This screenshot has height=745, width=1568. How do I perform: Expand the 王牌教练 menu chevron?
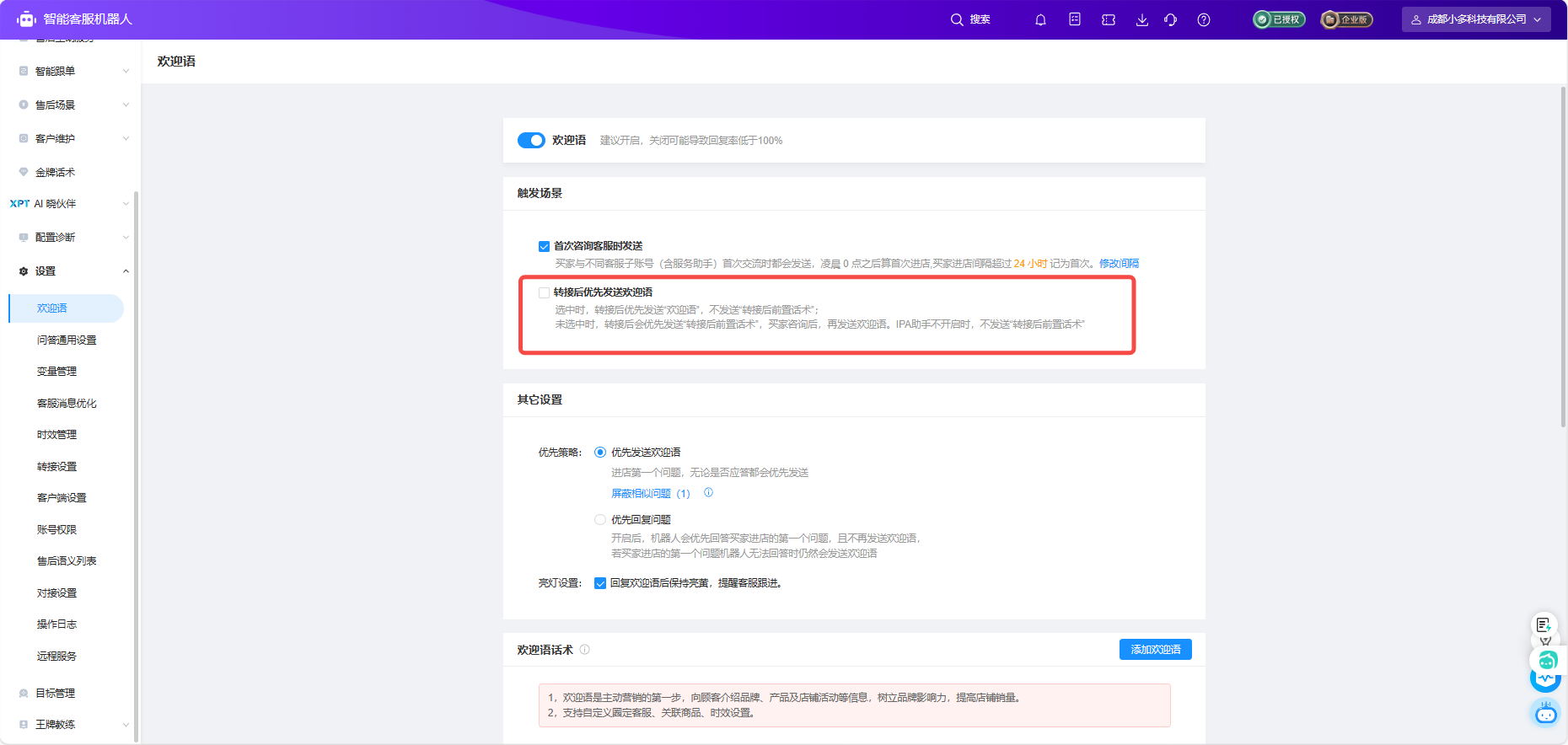(126, 725)
